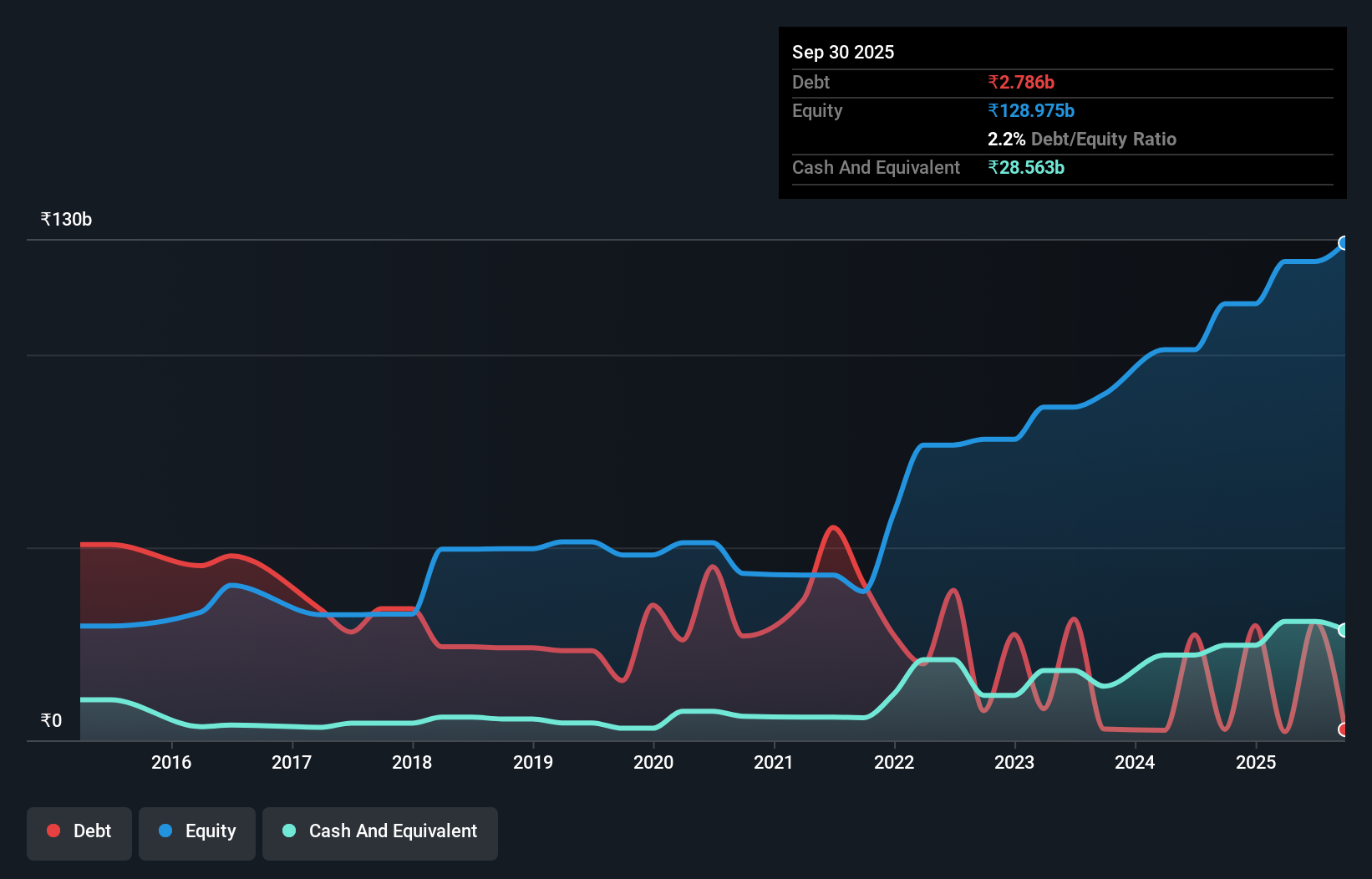The image size is (1372, 879).
Task: Click the Equity row label in tooltip
Action: [817, 110]
